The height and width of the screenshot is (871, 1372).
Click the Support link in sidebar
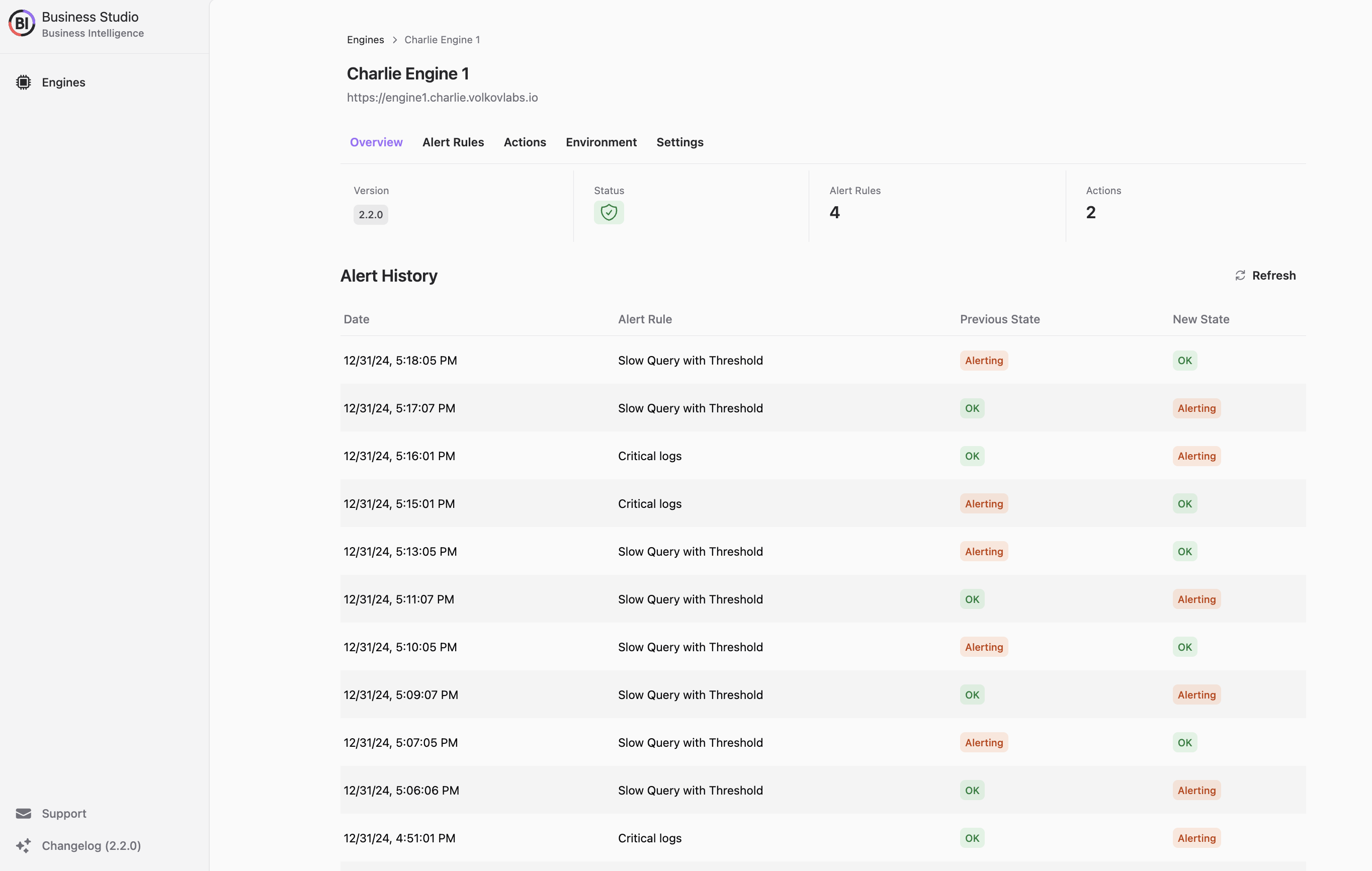(64, 812)
